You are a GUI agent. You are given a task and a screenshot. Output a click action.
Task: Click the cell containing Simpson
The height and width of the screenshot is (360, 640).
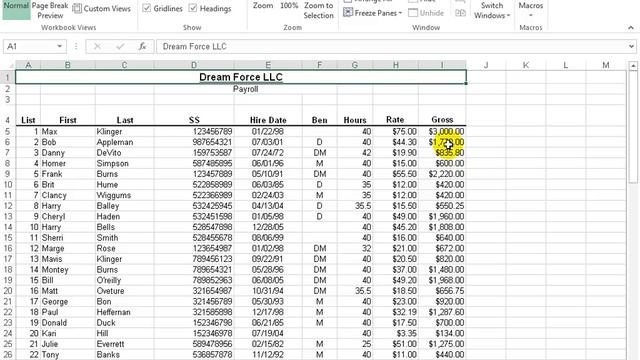coord(124,163)
